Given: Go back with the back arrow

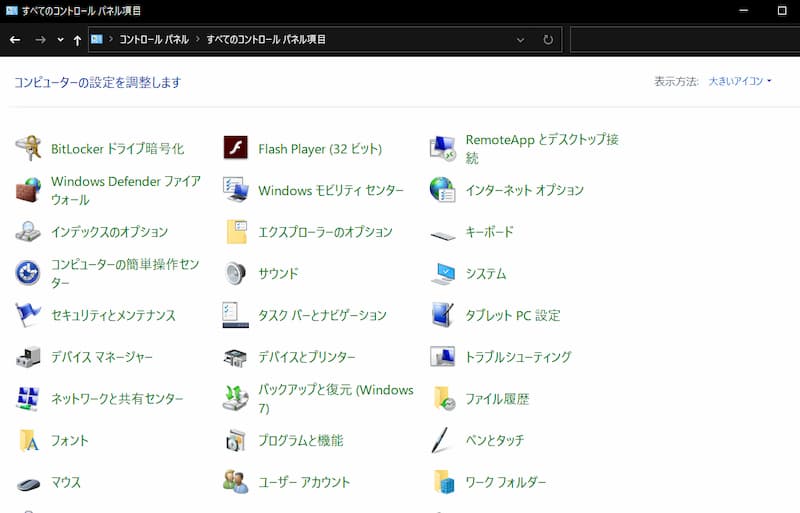Looking at the screenshot, I should pyautogui.click(x=15, y=40).
